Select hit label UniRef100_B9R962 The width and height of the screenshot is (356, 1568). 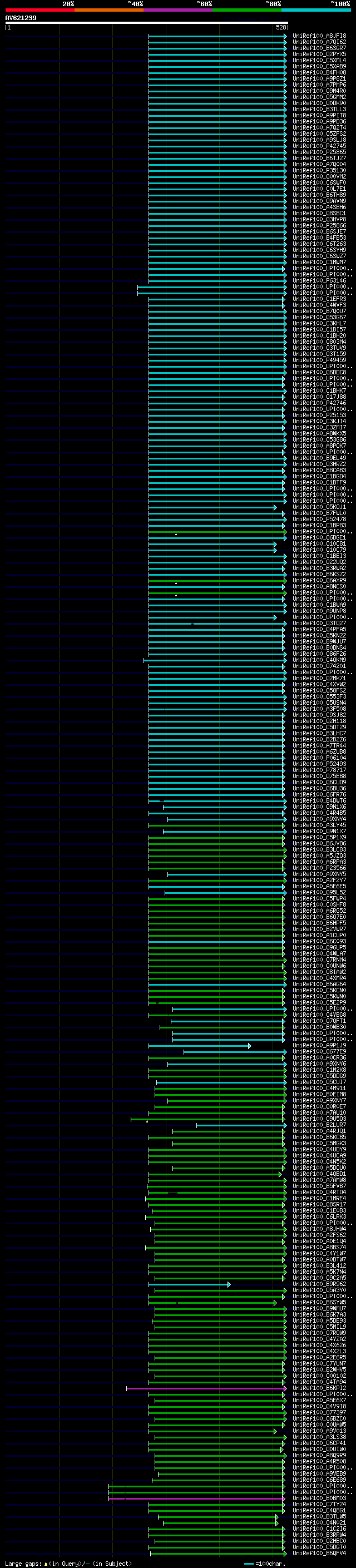pos(319,1284)
